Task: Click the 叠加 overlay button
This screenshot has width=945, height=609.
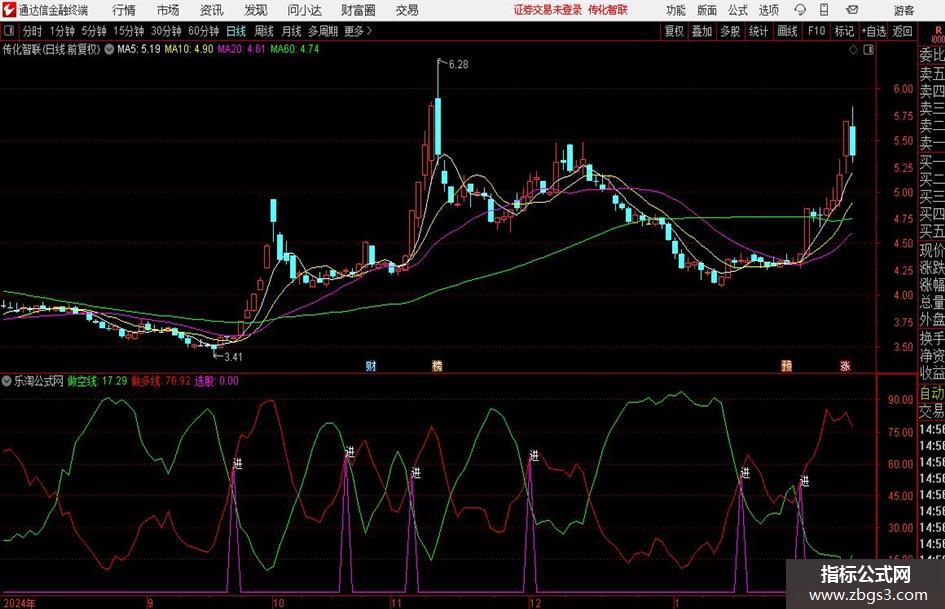Action: (702, 31)
